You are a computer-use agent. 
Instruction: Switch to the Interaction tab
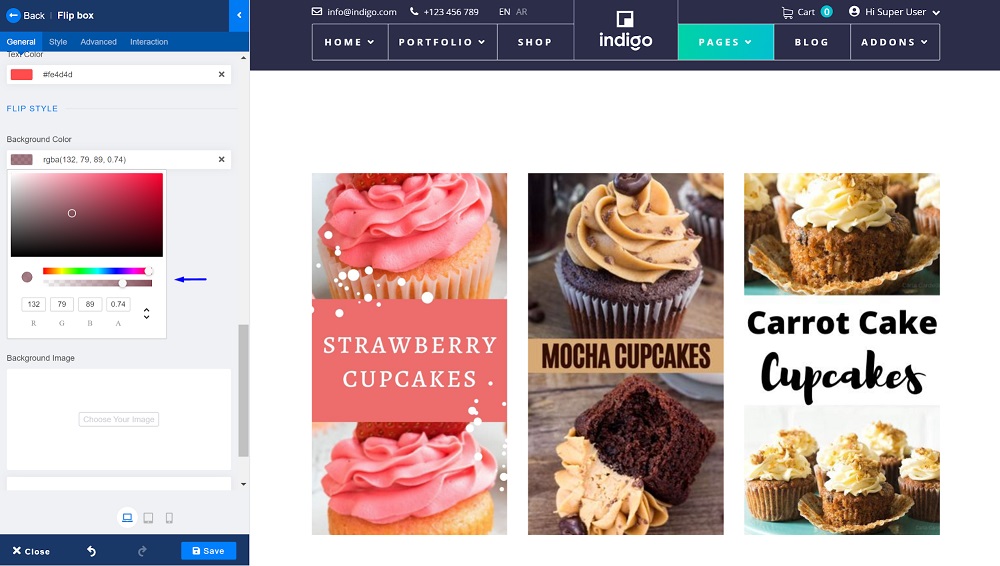pos(149,41)
